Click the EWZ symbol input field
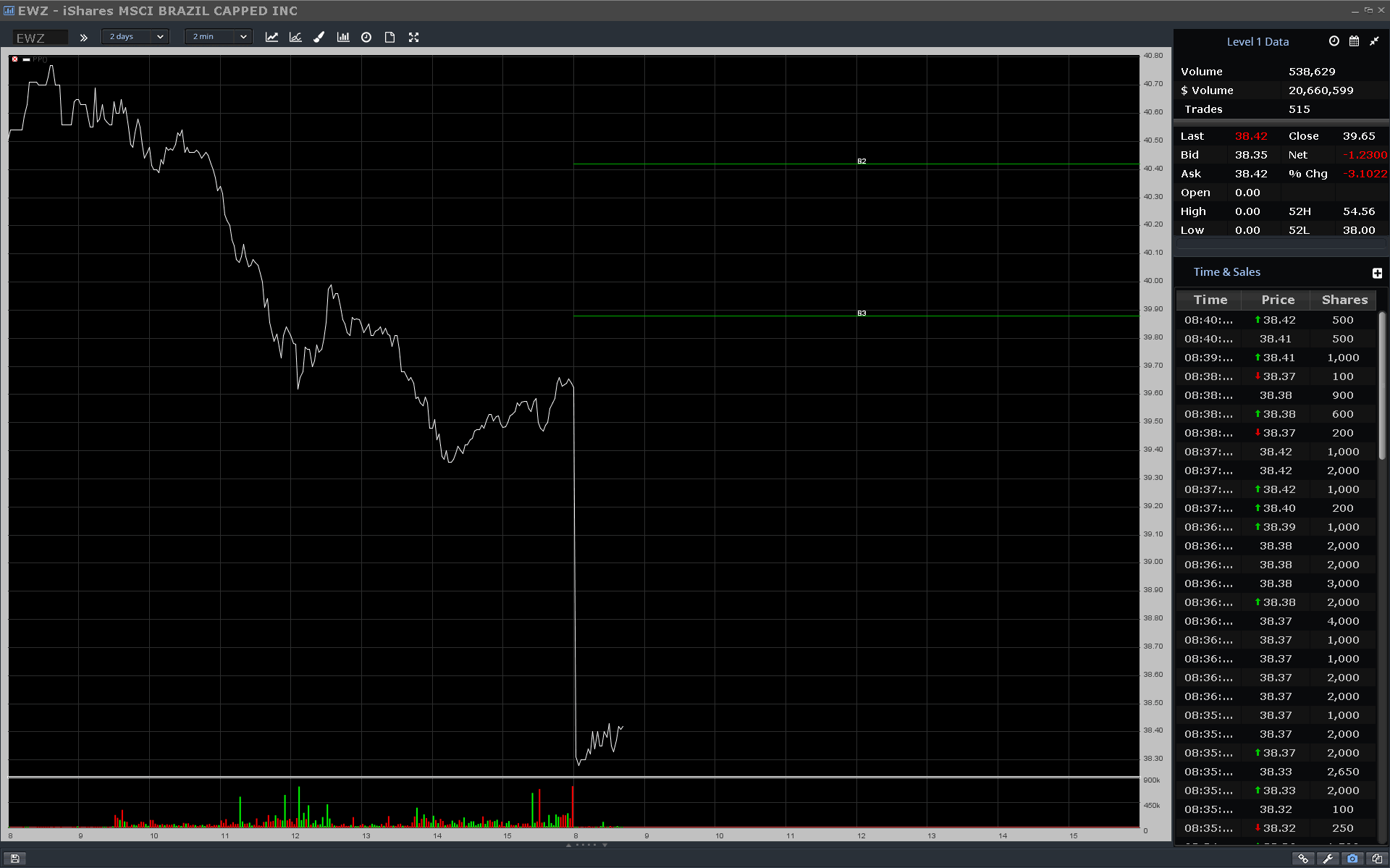 tap(41, 38)
